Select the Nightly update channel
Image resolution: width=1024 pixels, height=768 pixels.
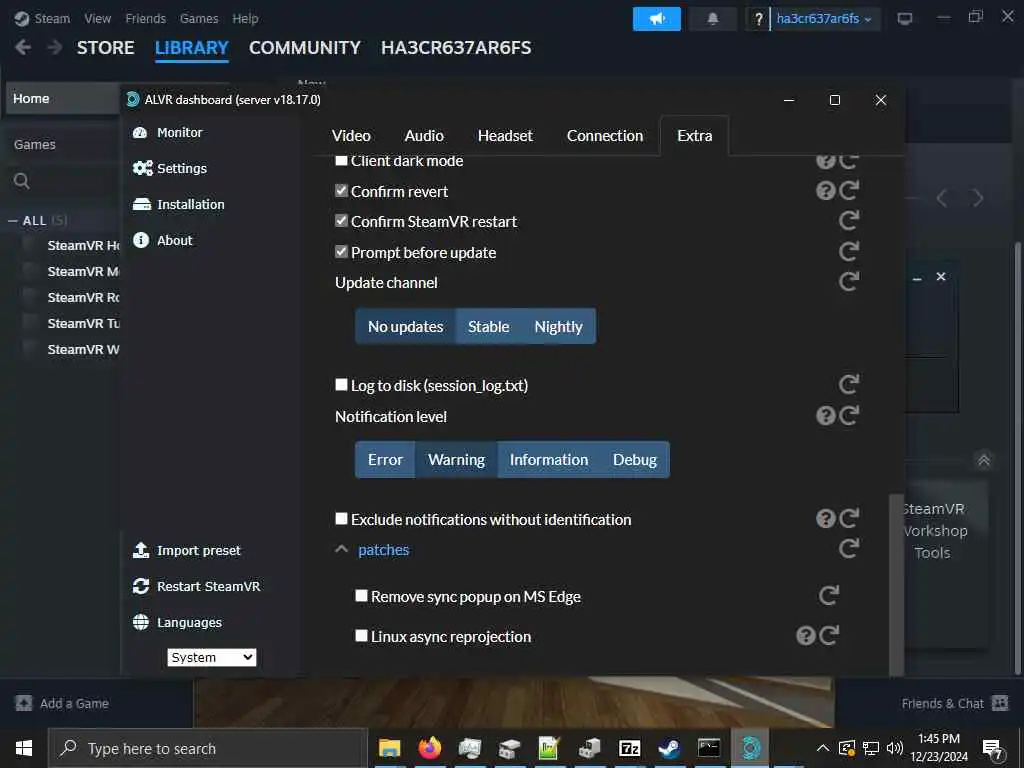(x=558, y=327)
